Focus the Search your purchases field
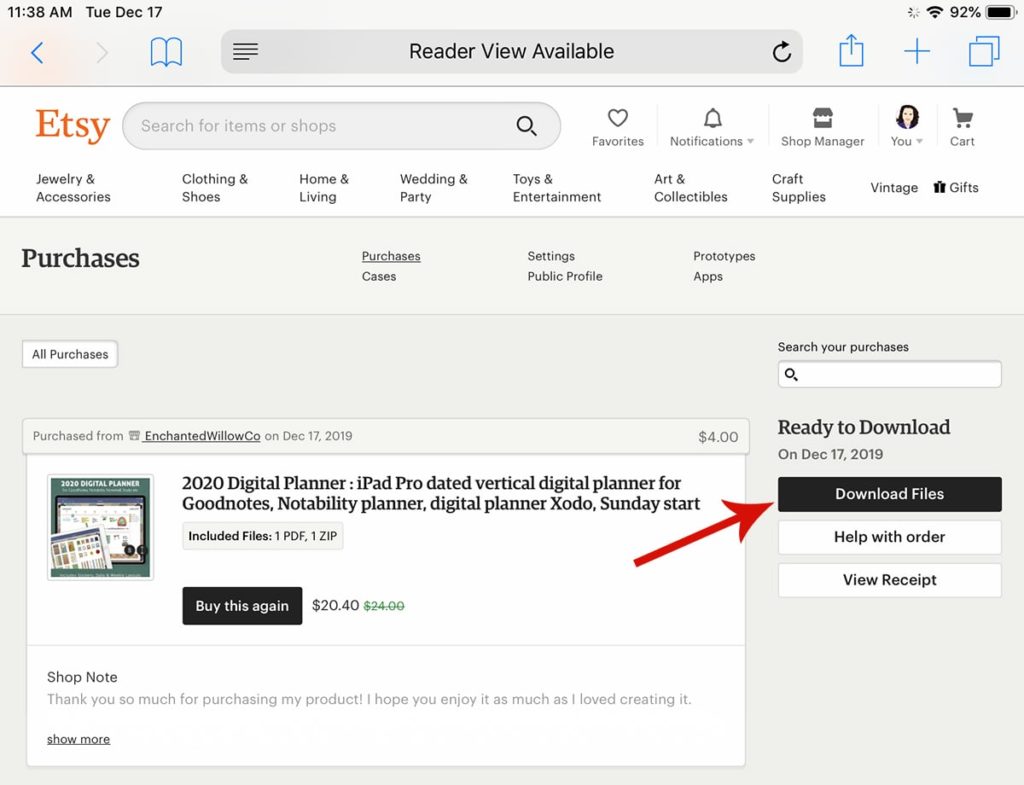Screen dimensions: 1024x785 [889, 374]
